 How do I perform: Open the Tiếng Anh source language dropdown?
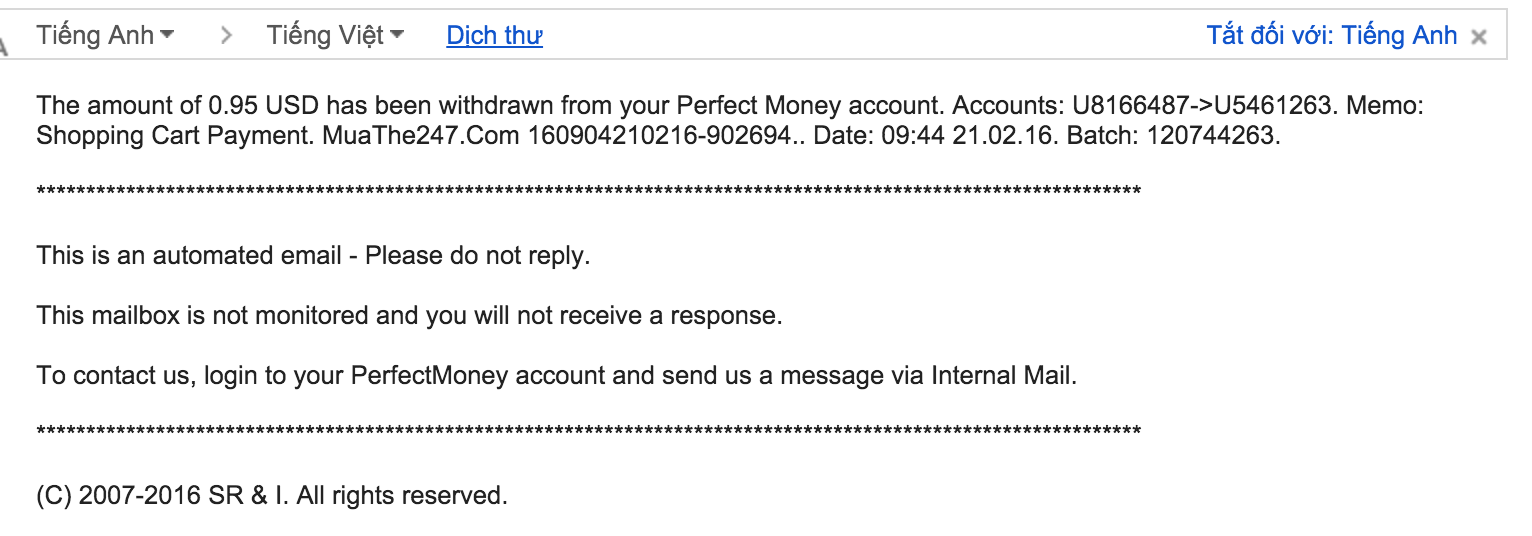(105, 36)
